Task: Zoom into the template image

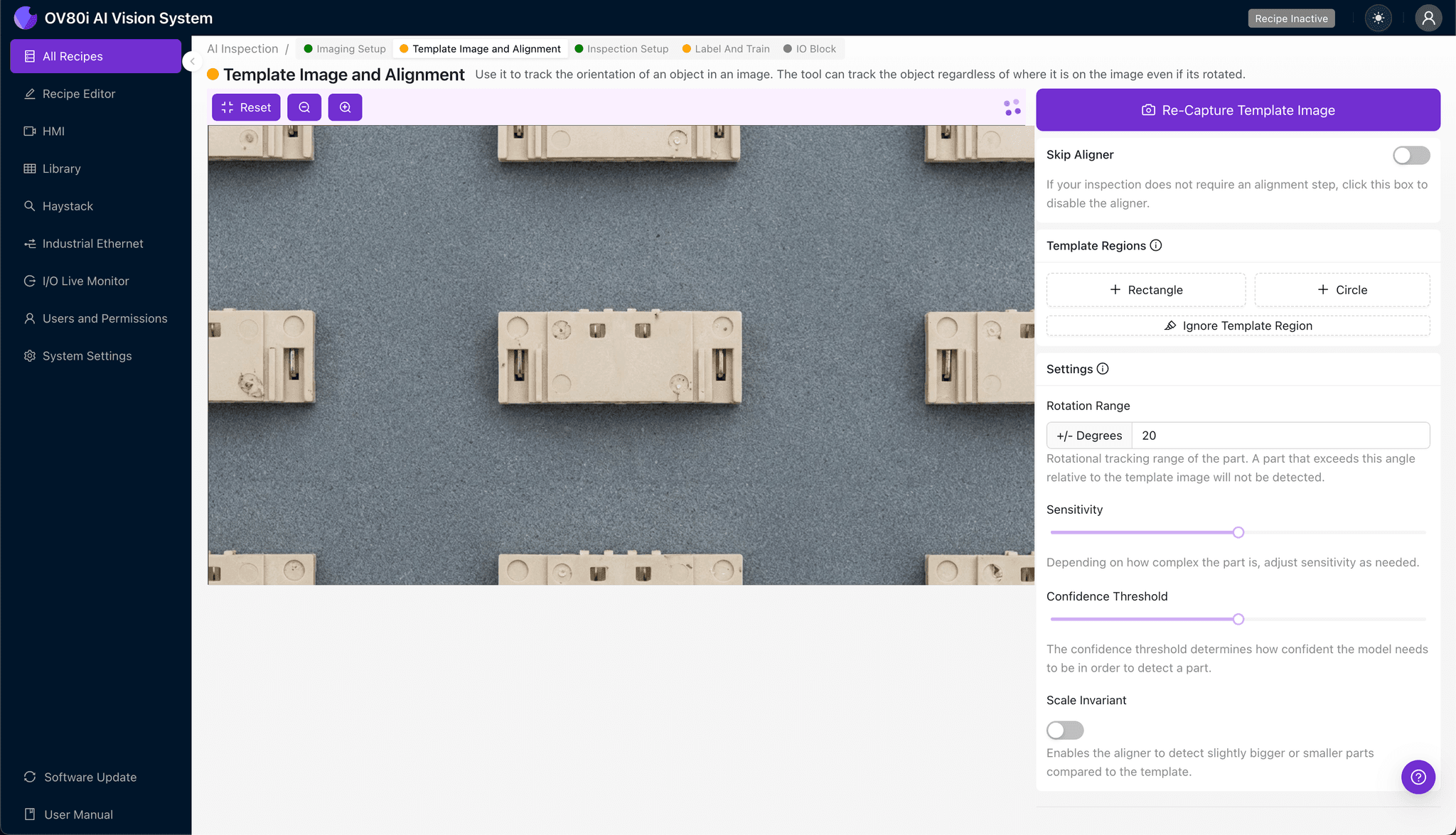Action: coord(346,107)
